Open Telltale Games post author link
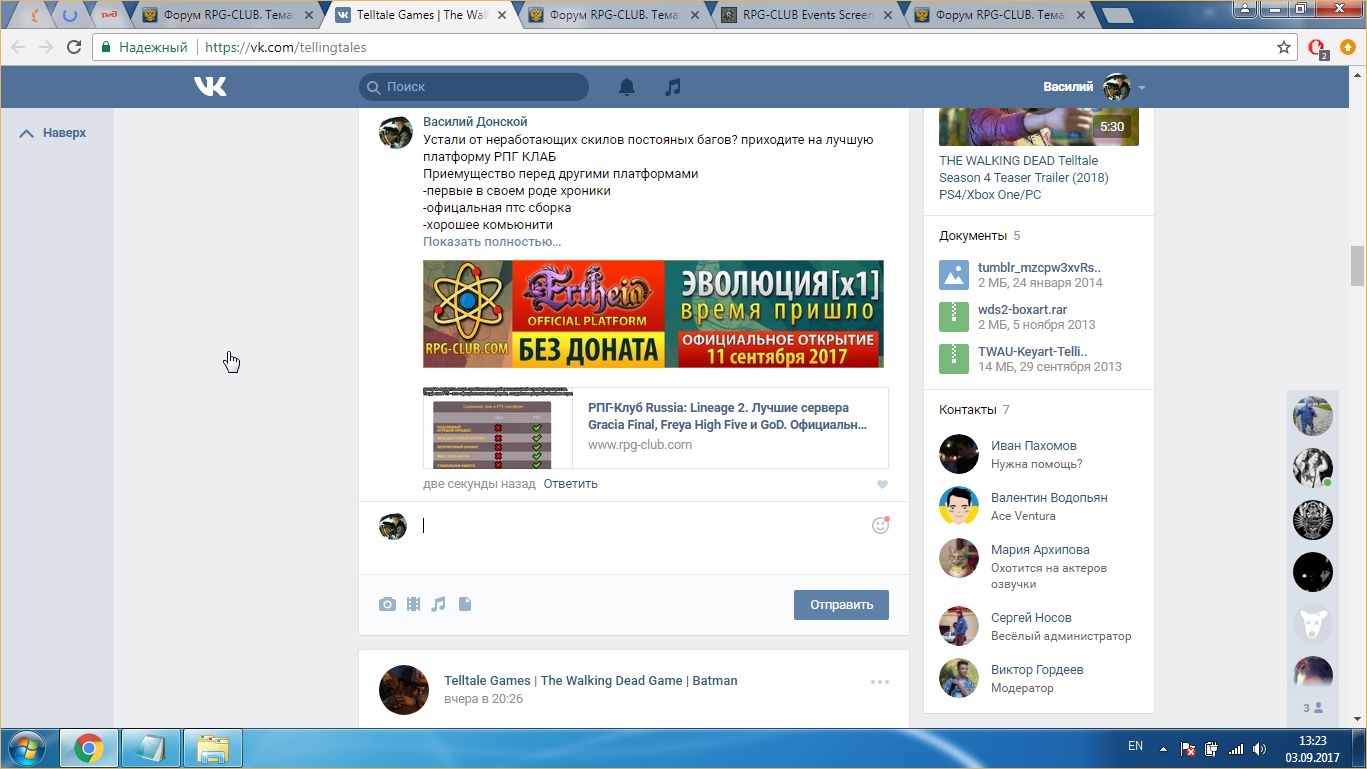The image size is (1367, 769). pyautogui.click(x=590, y=681)
